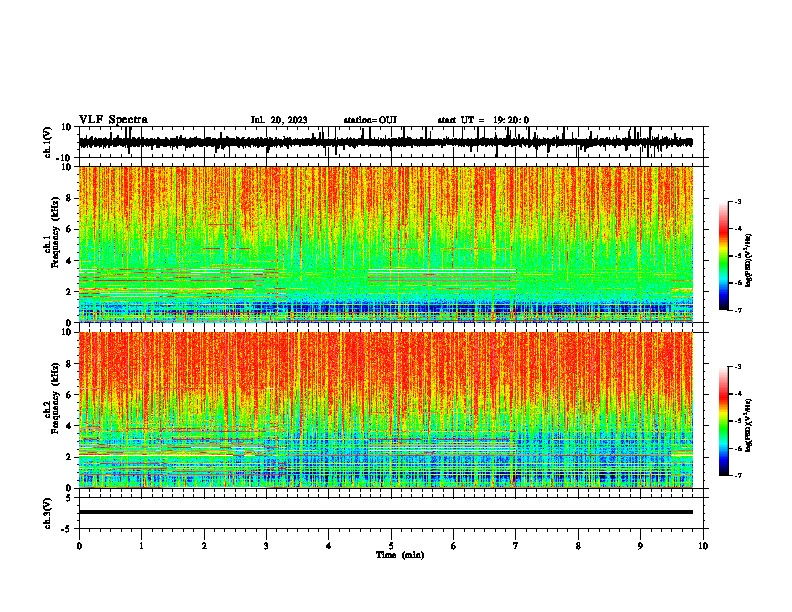Click the ch.2 color bar log(PSD) unit label
Viewport: 792px width, 612px height.
(749, 425)
